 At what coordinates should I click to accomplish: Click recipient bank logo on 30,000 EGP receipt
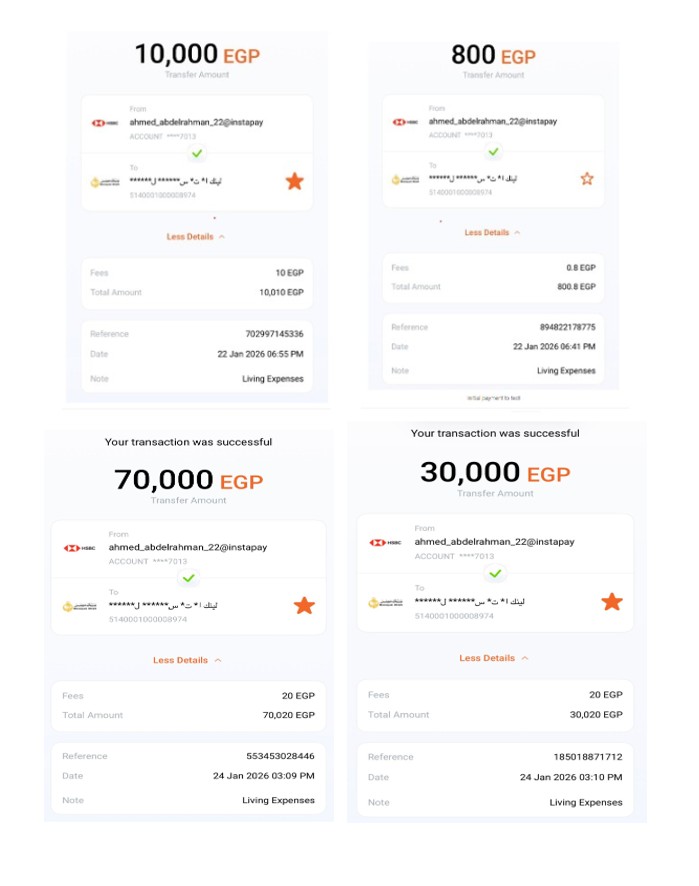click(385, 603)
